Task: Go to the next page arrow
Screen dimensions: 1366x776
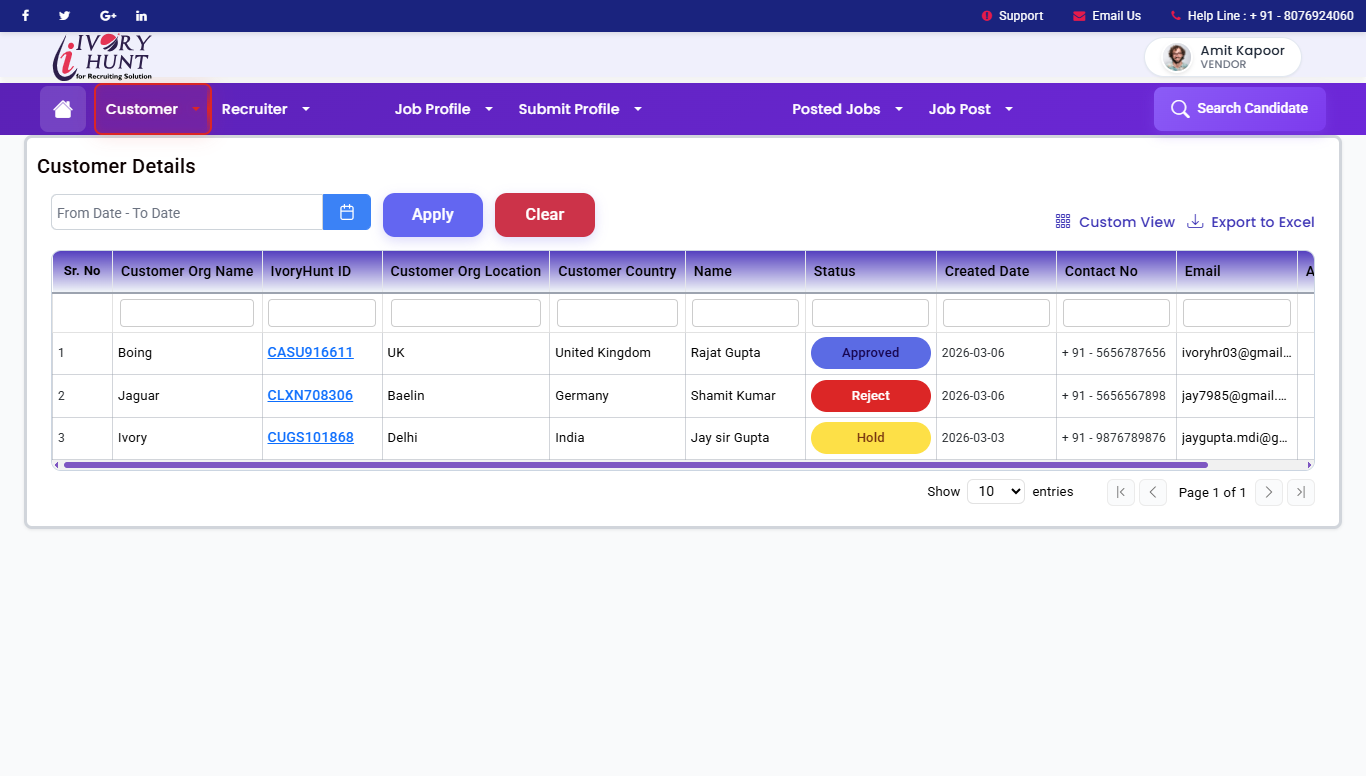Action: tap(1268, 492)
